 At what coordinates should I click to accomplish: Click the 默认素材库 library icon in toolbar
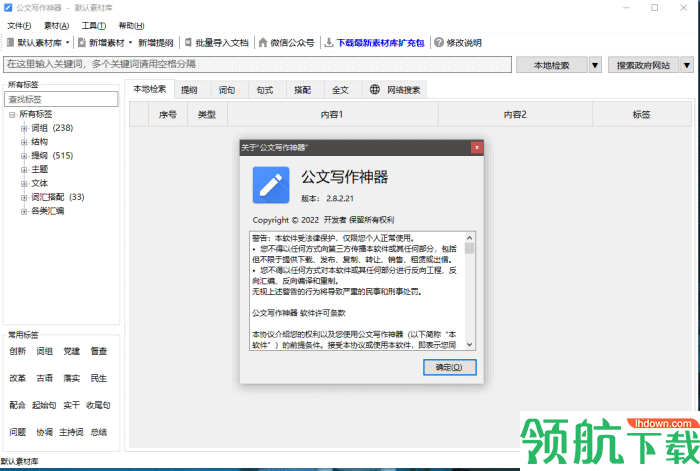(10, 42)
